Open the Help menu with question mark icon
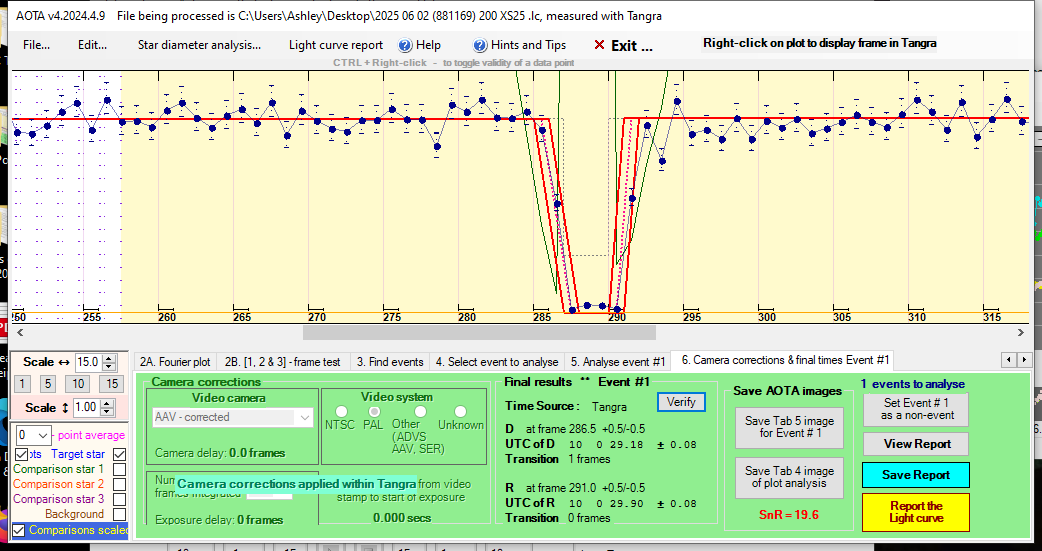The width and height of the screenshot is (1042, 551). [x=419, y=45]
